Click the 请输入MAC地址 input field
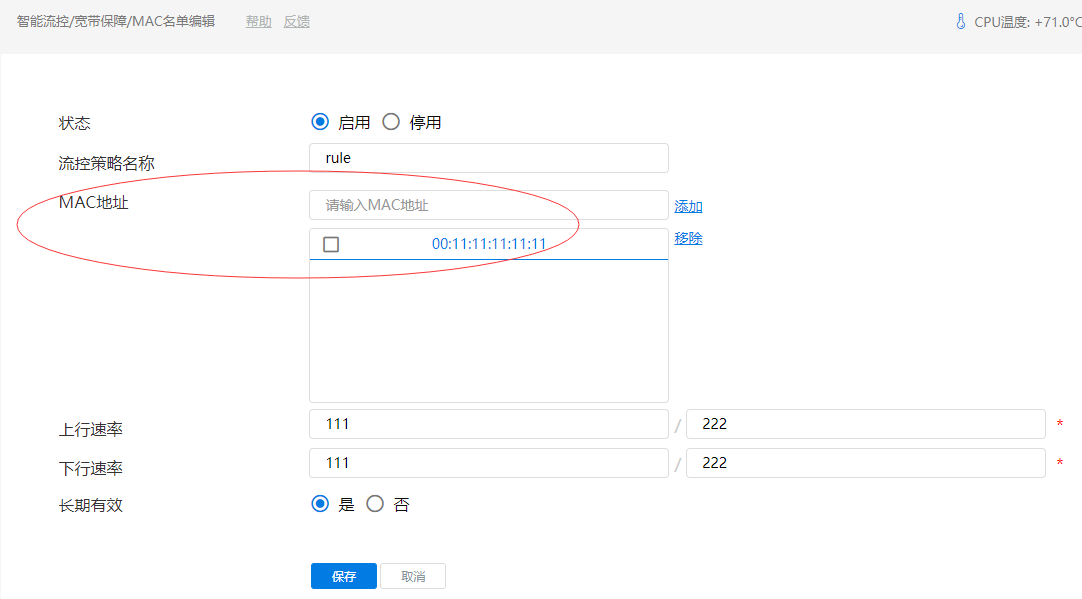Viewport: 1082px width, 599px height. click(x=489, y=205)
